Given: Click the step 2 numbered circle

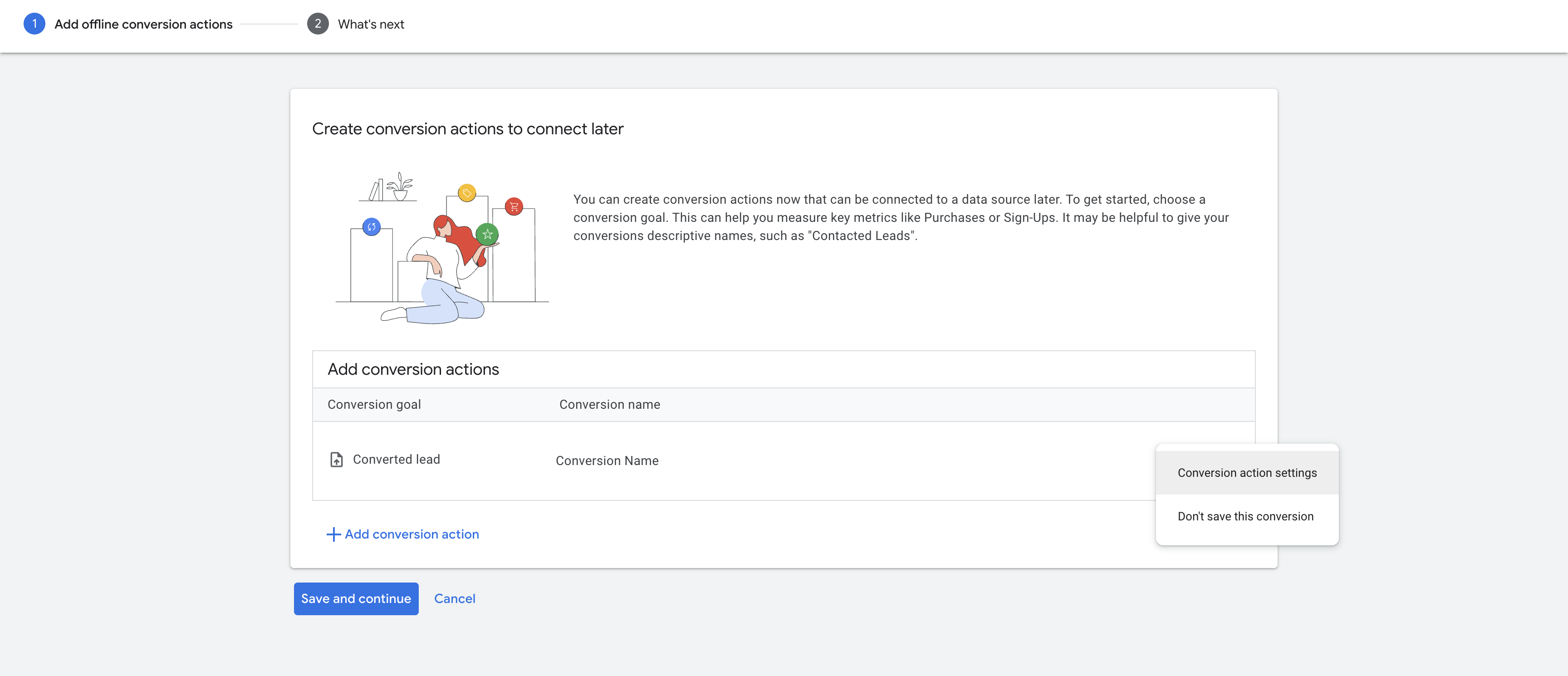Looking at the screenshot, I should tap(318, 24).
